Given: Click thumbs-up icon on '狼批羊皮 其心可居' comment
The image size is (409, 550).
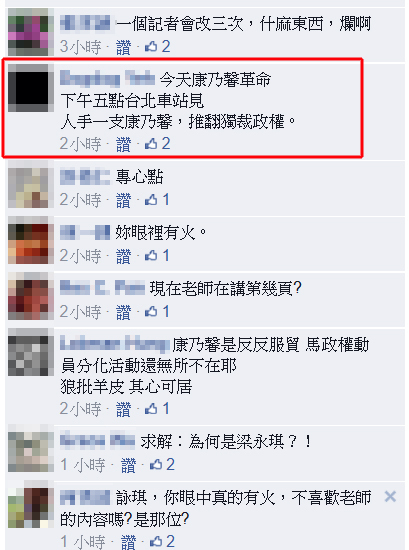Looking at the screenshot, I should tap(151, 408).
